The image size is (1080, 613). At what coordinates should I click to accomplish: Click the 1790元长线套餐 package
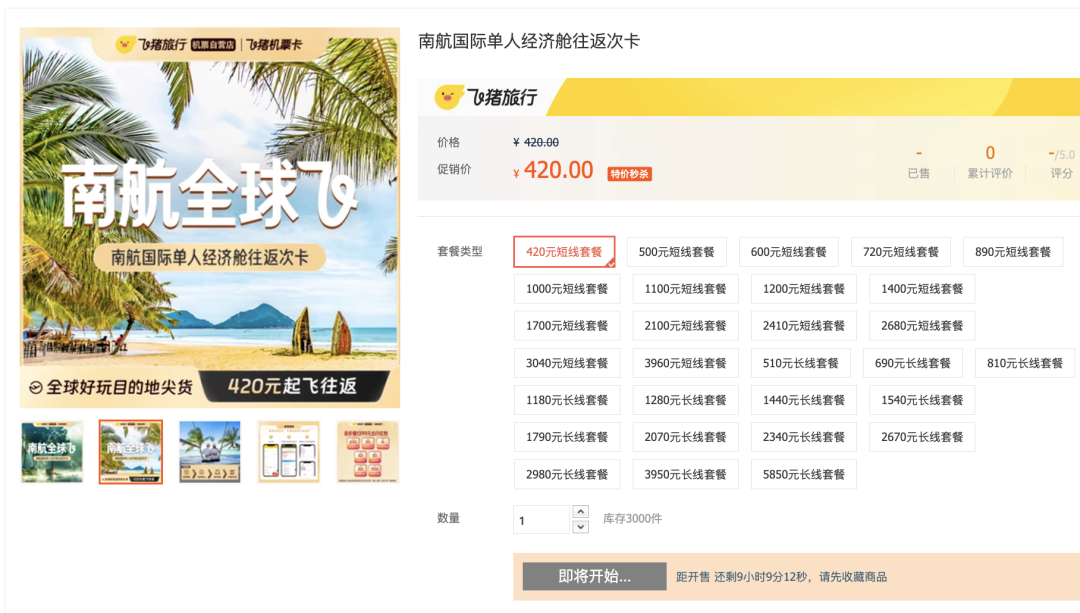click(x=567, y=437)
